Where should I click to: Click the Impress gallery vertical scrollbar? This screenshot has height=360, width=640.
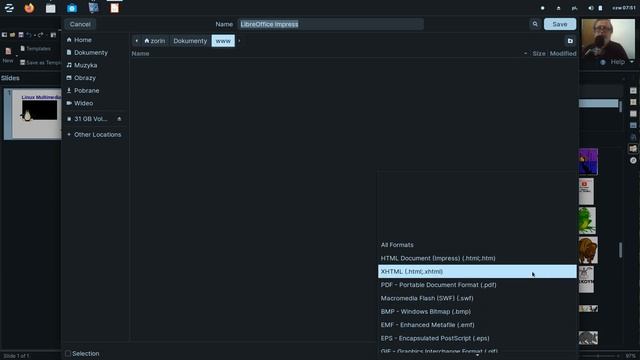[620, 250]
